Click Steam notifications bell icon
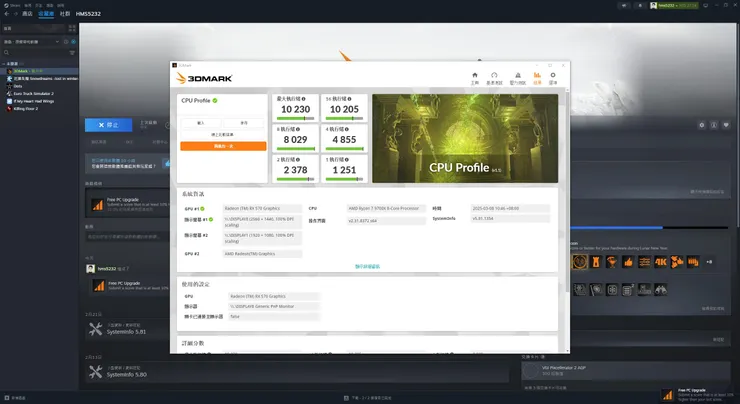 640,6
